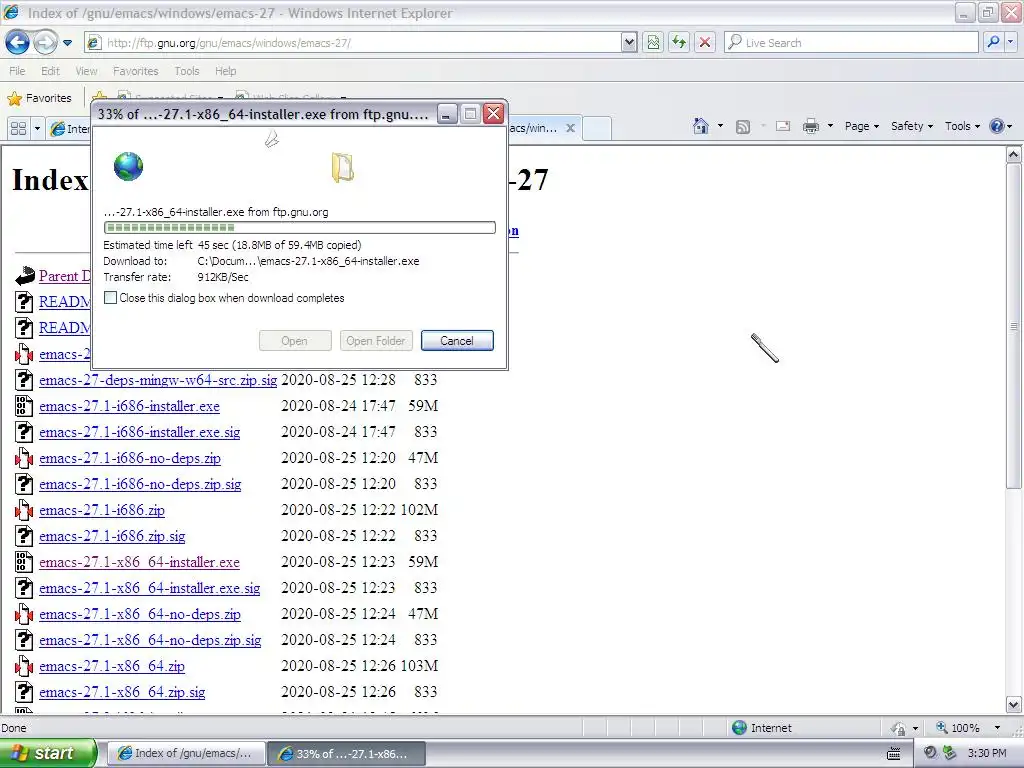Open the Help menu
The width and height of the screenshot is (1024, 768).
point(225,71)
